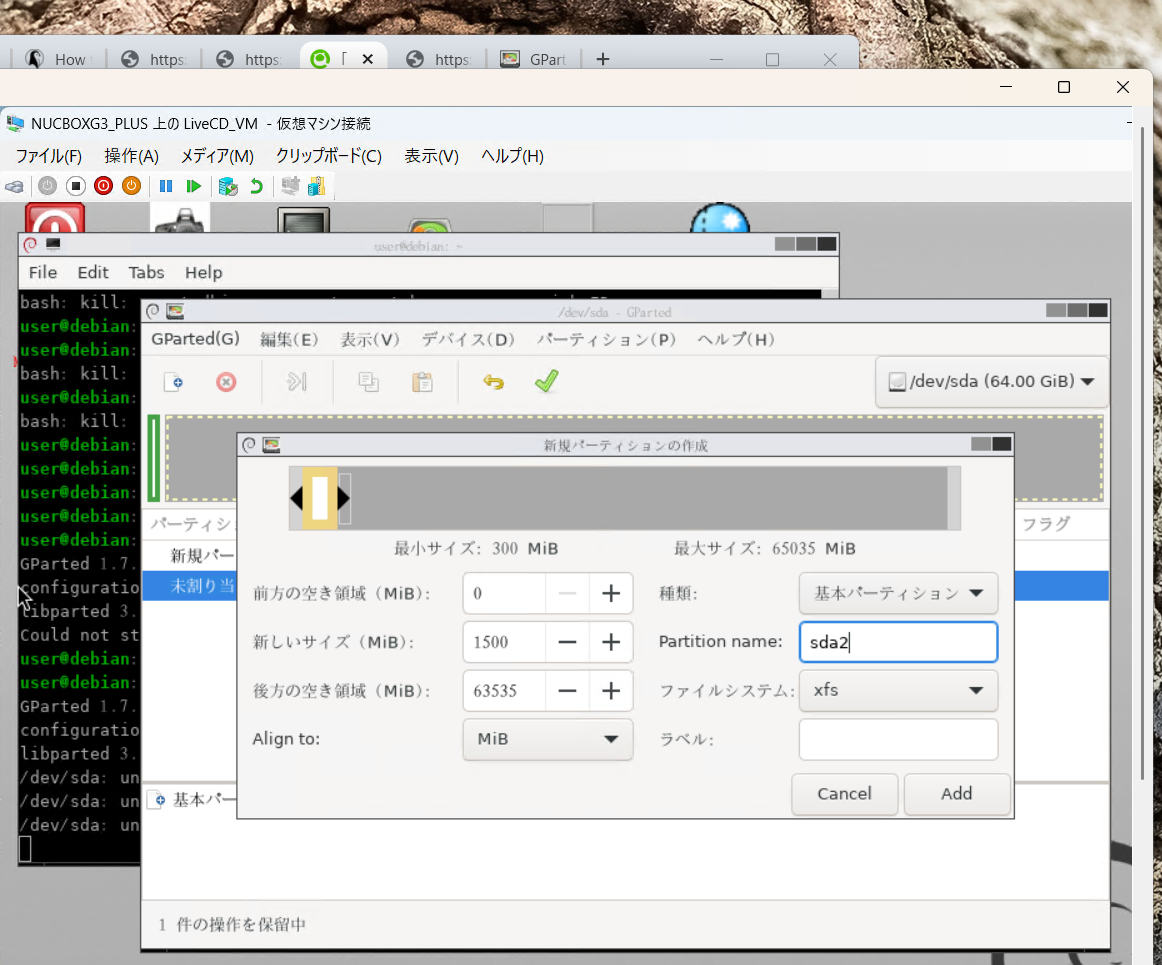Open a new browser tab with plus

(602, 59)
